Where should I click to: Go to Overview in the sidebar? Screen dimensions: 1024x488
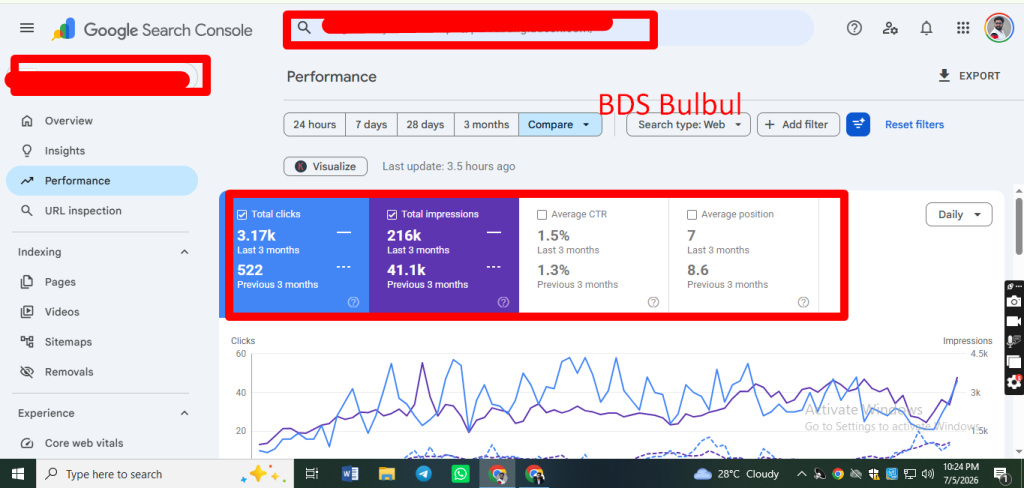(102, 121)
